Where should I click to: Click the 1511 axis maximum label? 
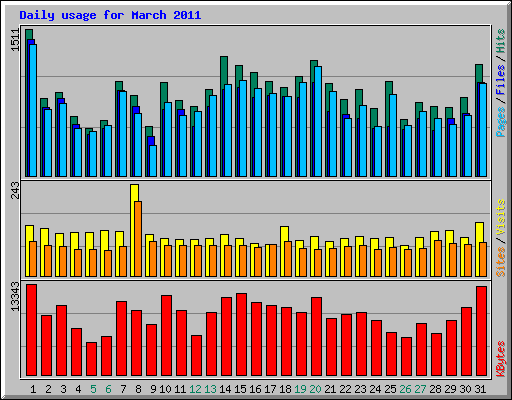[16, 40]
